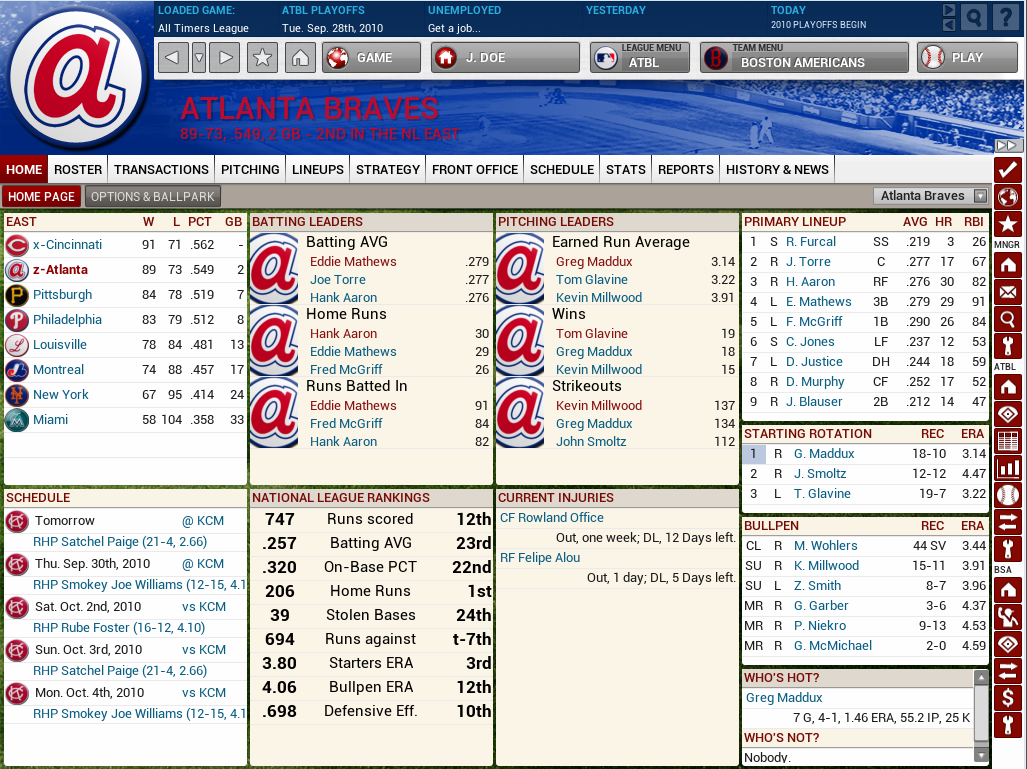This screenshot has width=1027, height=769.
Task: Switch to OPTIONS & BALLPARK subtab
Action: [153, 197]
